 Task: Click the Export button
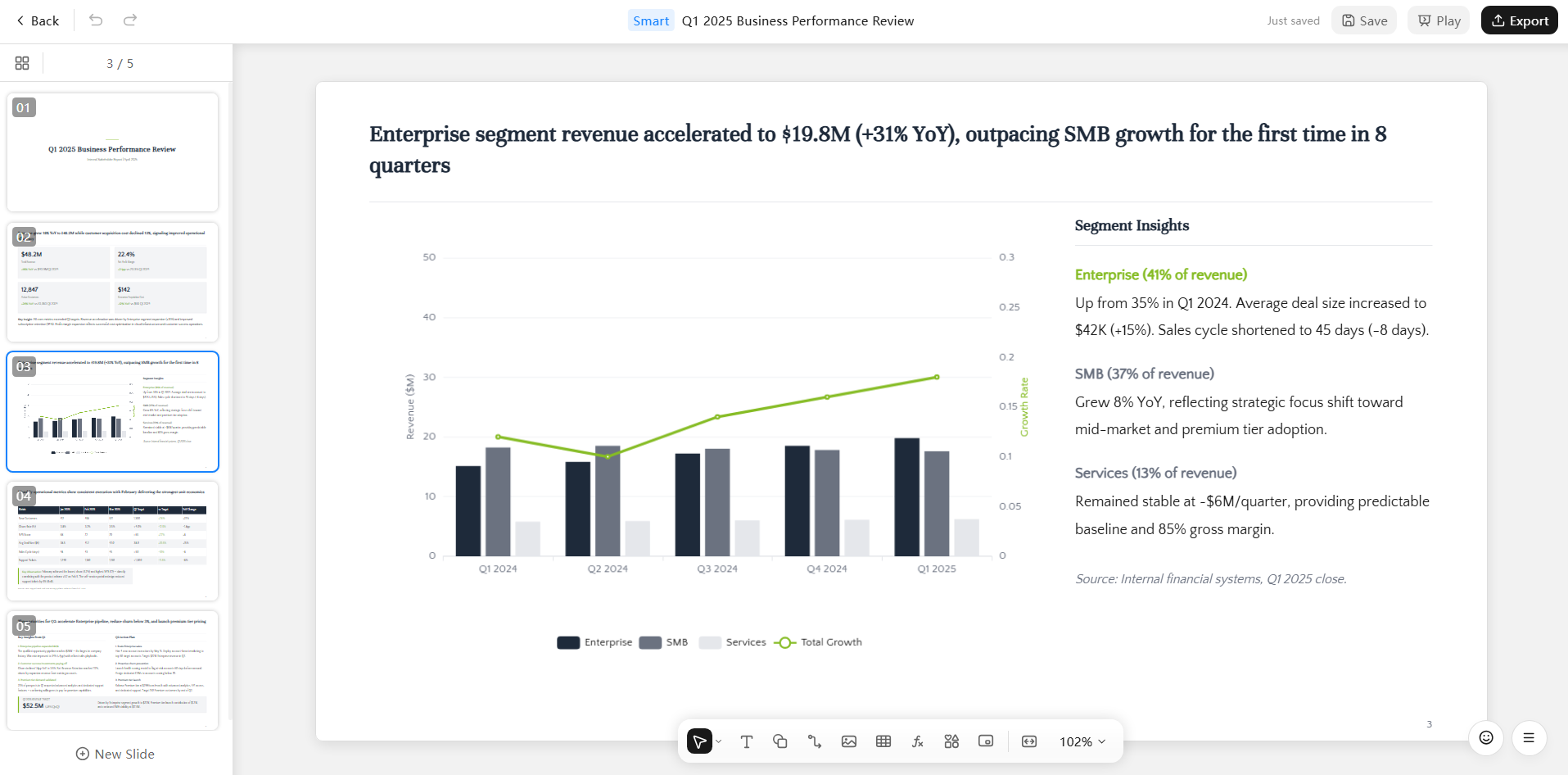1520,20
